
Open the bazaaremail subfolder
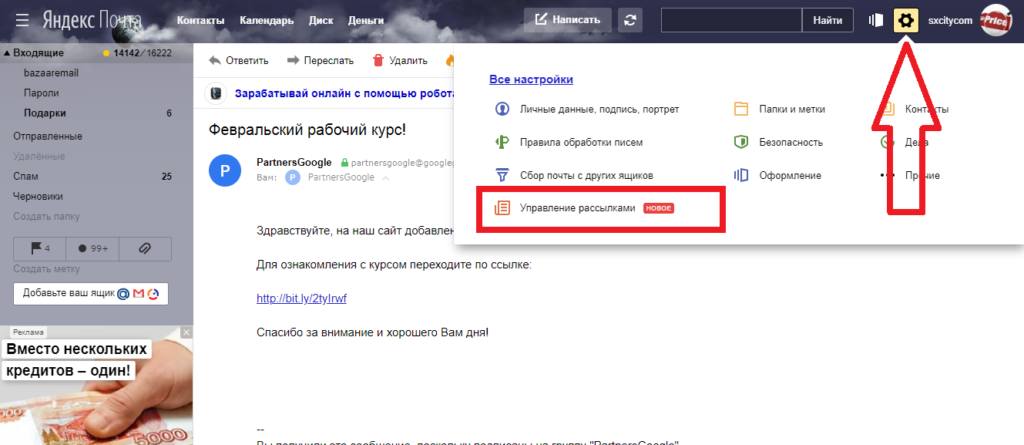[51, 73]
